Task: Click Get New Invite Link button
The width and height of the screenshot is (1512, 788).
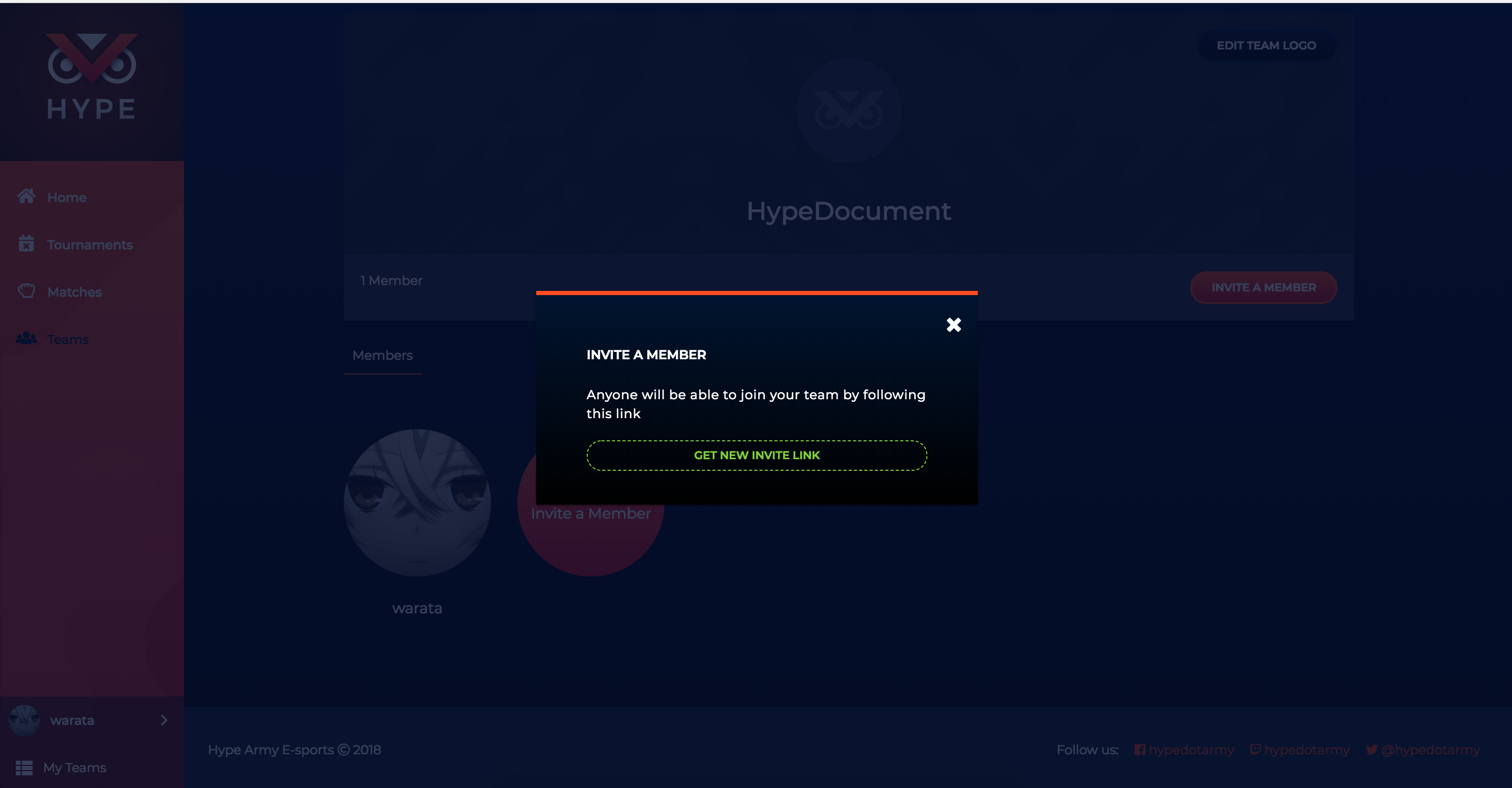Action: coord(756,455)
